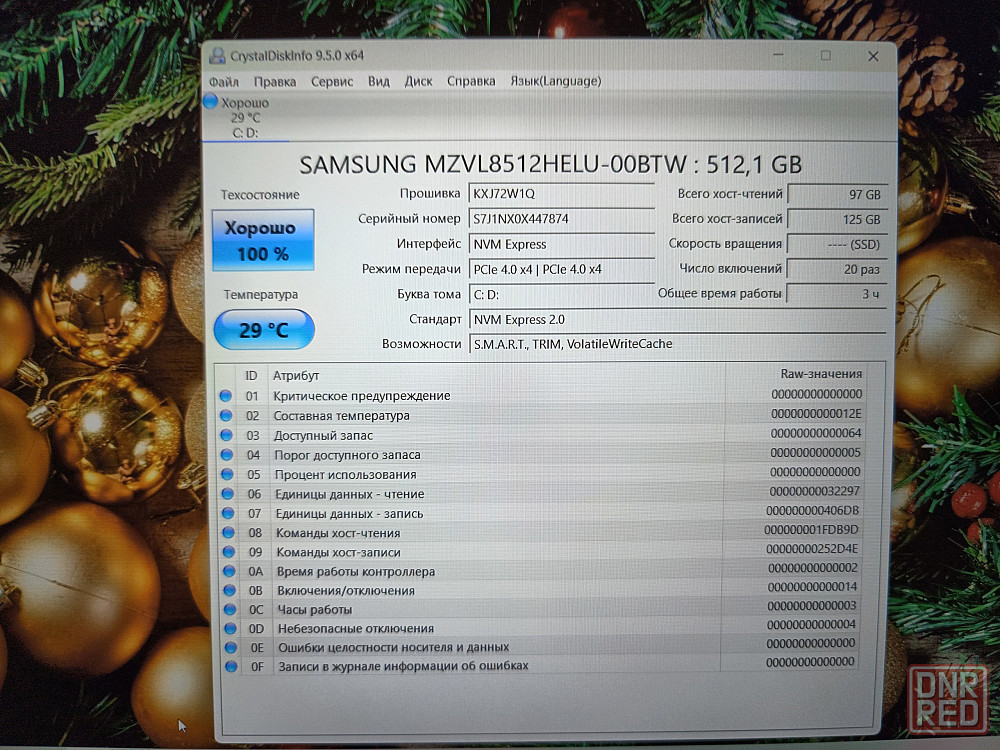This screenshot has width=1000, height=750.
Task: Click the Стандарт field NVM Express 2.0
Action: 677,320
